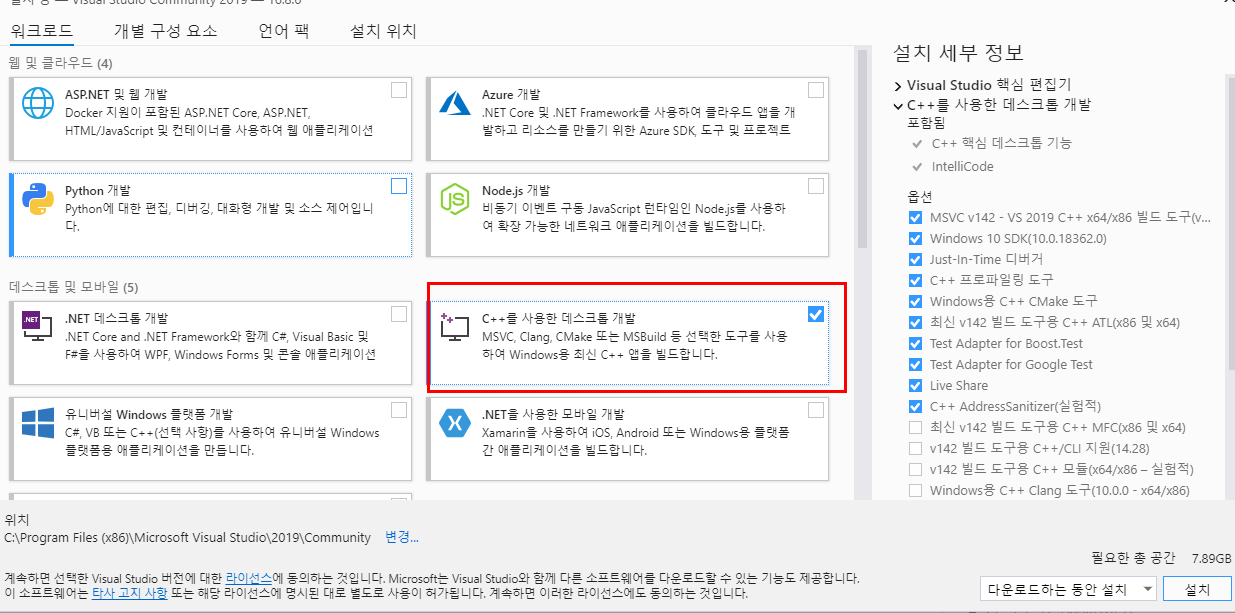The width and height of the screenshot is (1235, 613).
Task: Click the install path C:\Program Files text
Action: tap(188, 537)
